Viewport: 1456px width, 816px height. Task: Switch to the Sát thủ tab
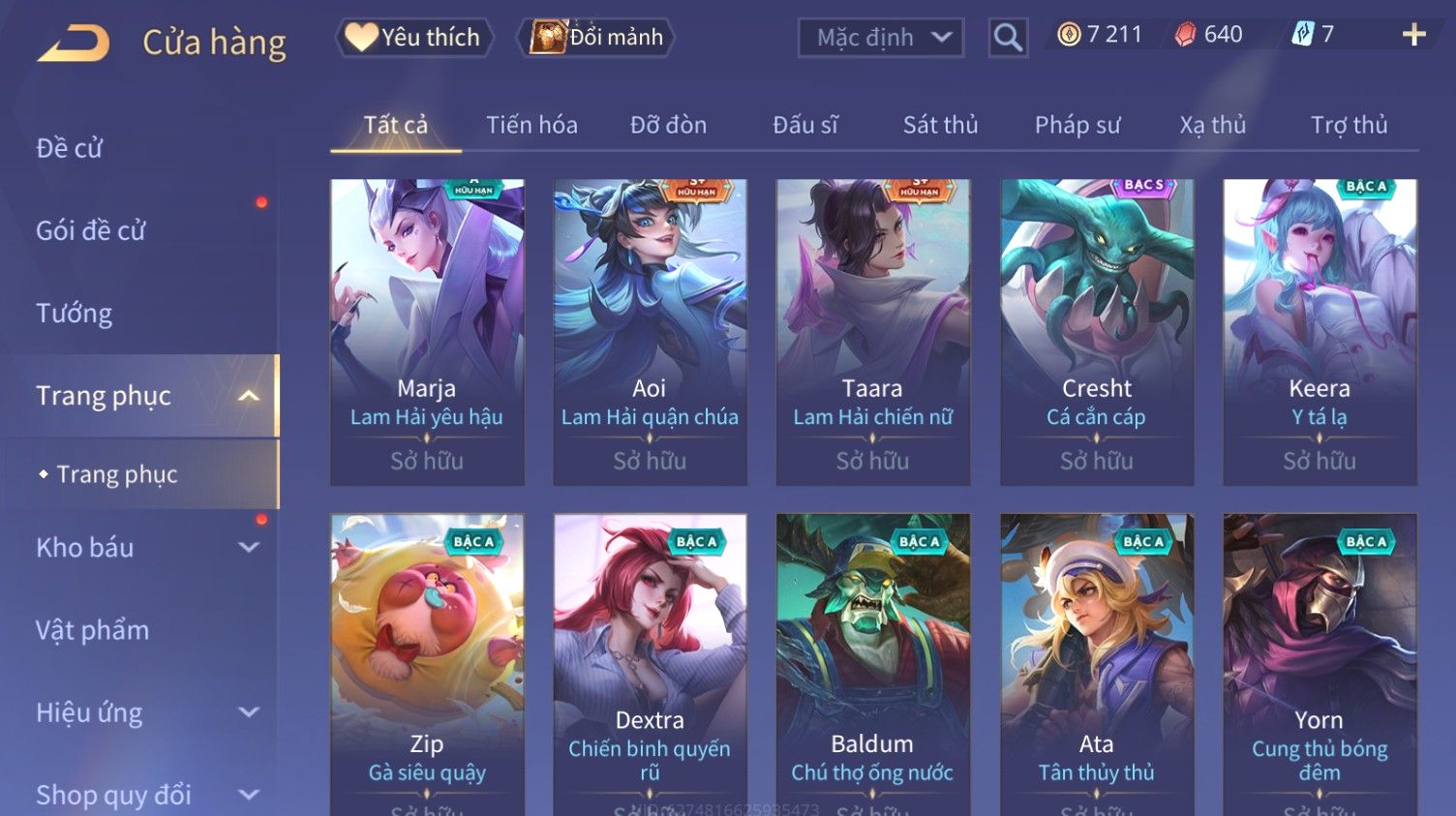click(x=940, y=125)
